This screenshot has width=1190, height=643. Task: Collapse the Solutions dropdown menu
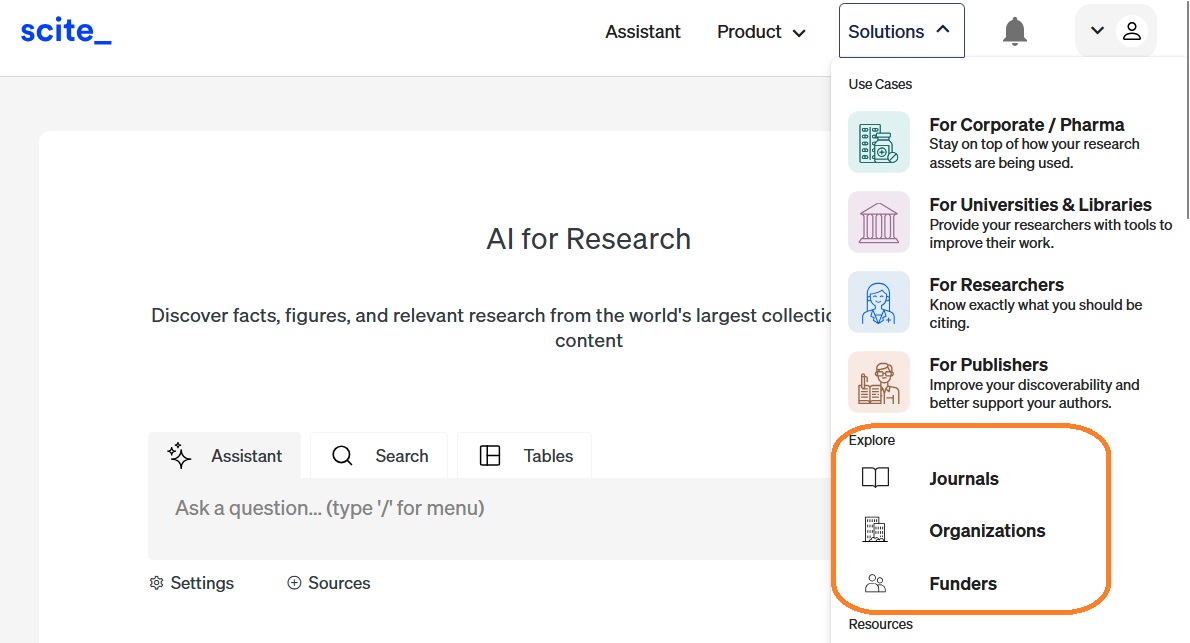(900, 31)
